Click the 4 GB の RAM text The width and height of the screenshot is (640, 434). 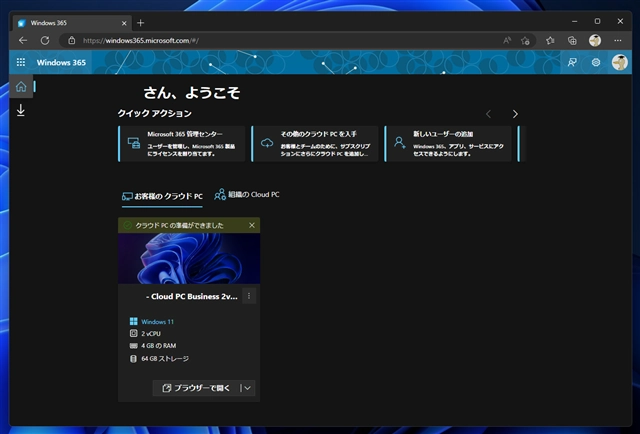coord(158,346)
